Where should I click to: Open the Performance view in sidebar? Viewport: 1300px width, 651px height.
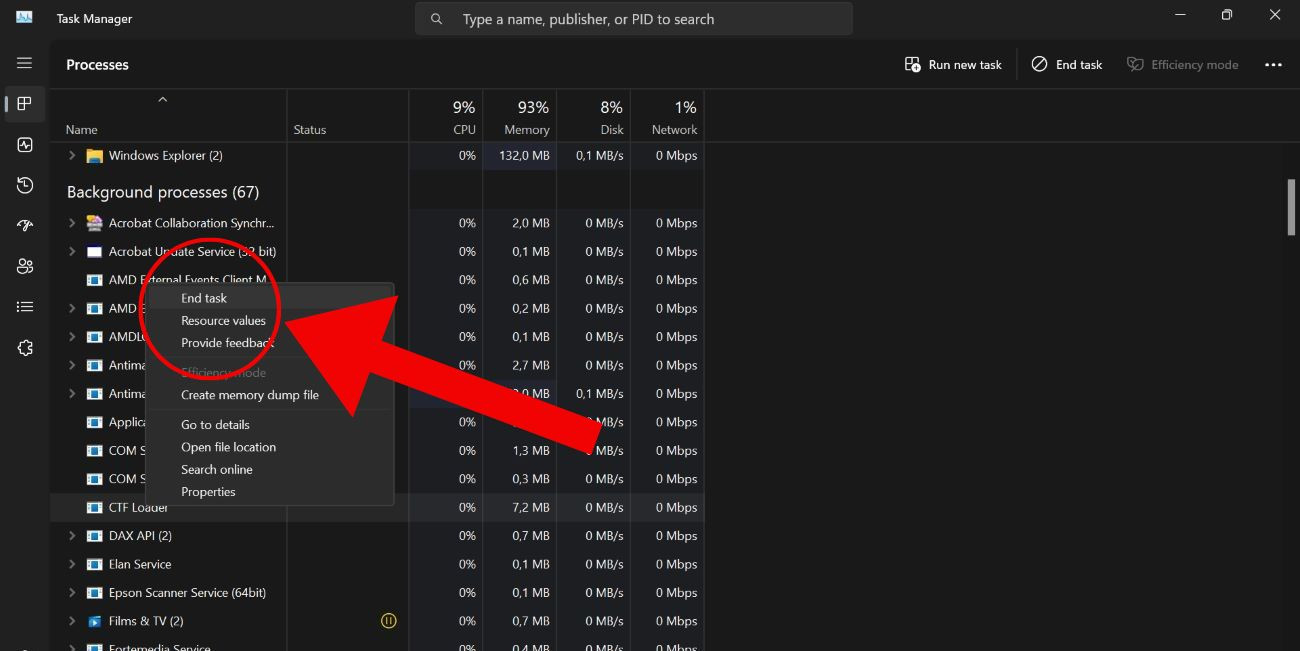(24, 144)
